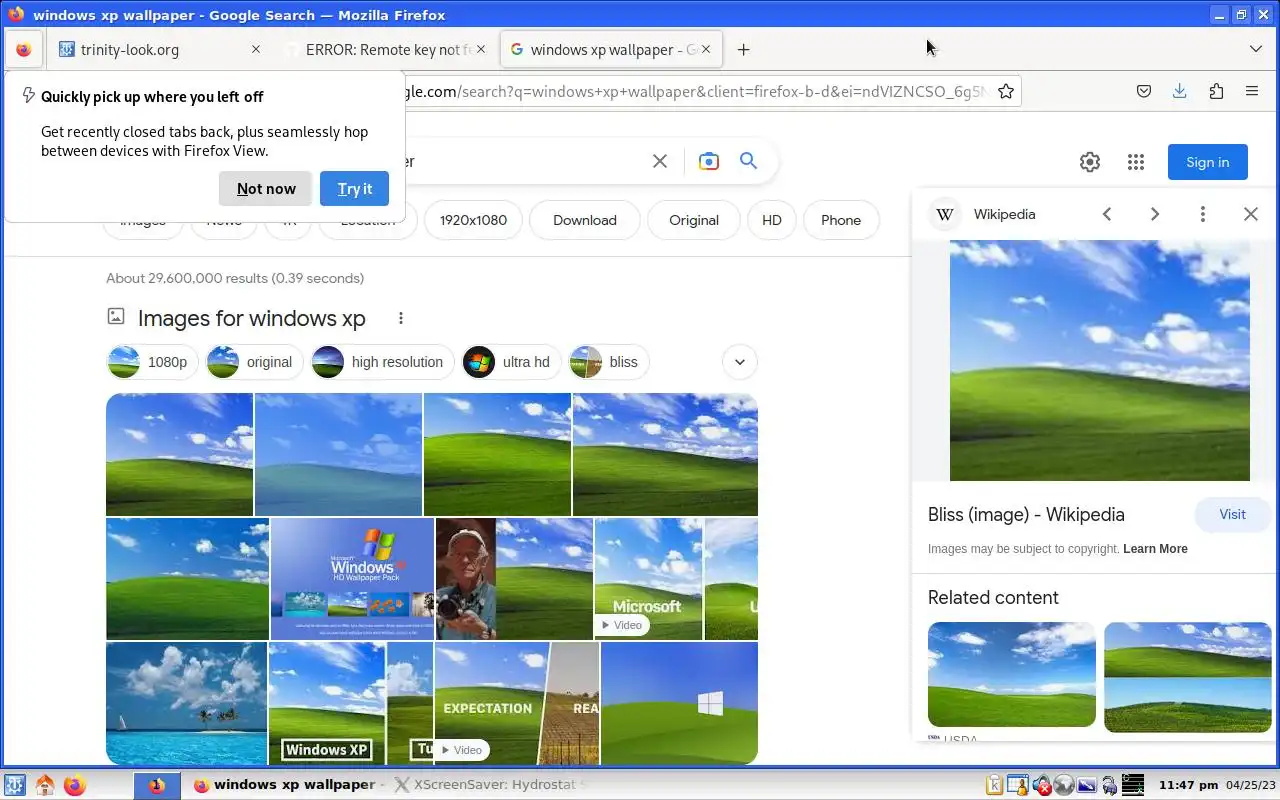Open hill thumbnail with Windows logo
Screen dimensions: 1280x800
[x=679, y=703]
